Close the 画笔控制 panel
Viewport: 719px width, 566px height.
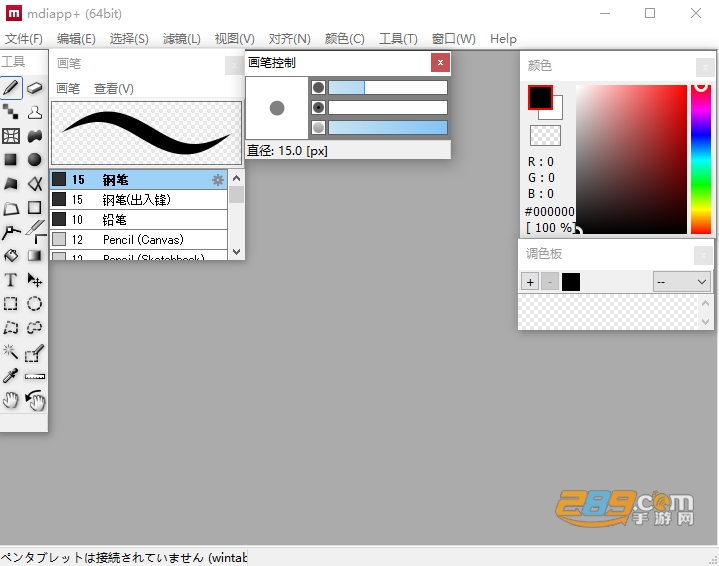click(440, 62)
